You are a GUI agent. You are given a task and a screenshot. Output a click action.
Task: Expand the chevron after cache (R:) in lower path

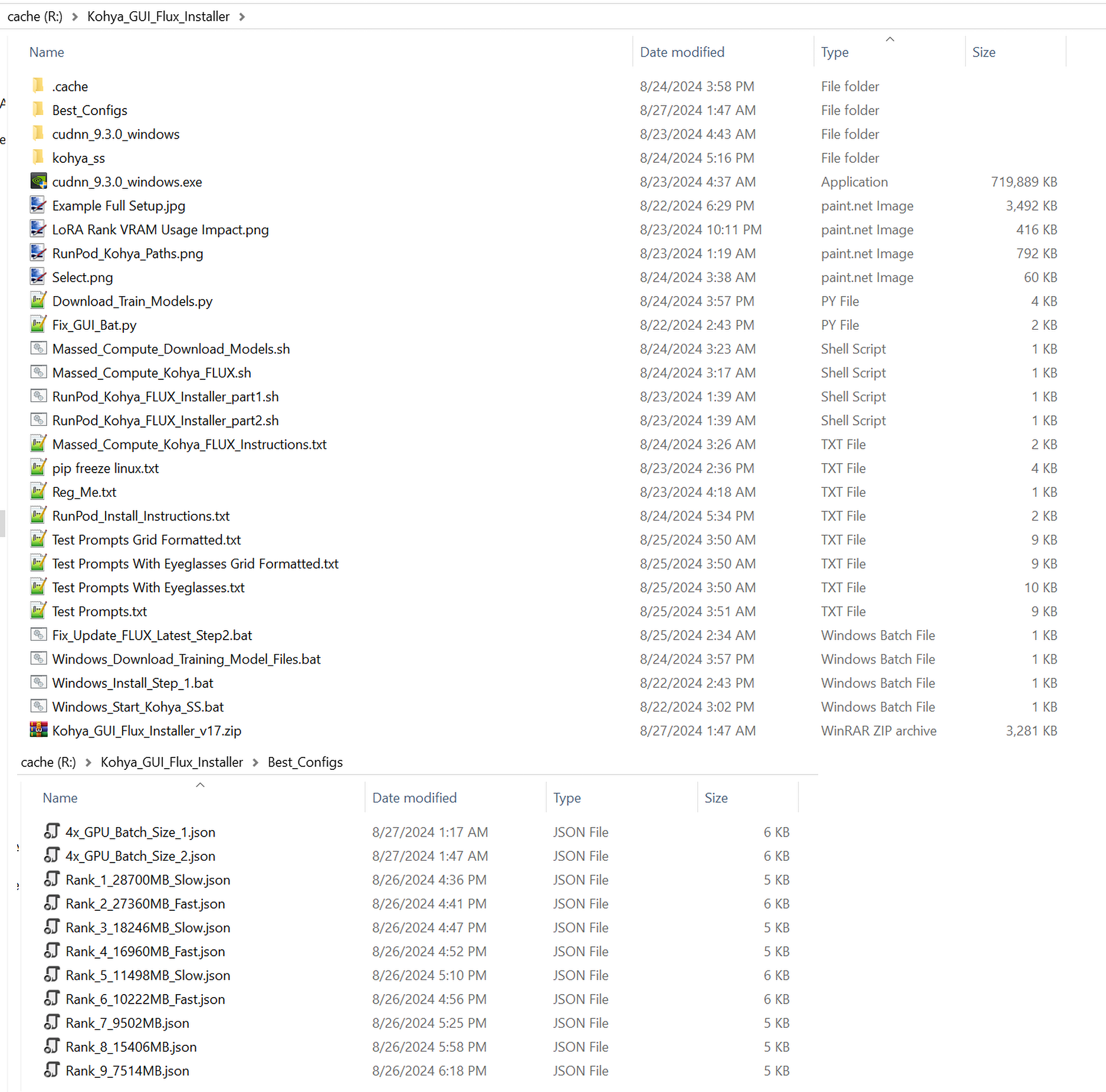88,762
